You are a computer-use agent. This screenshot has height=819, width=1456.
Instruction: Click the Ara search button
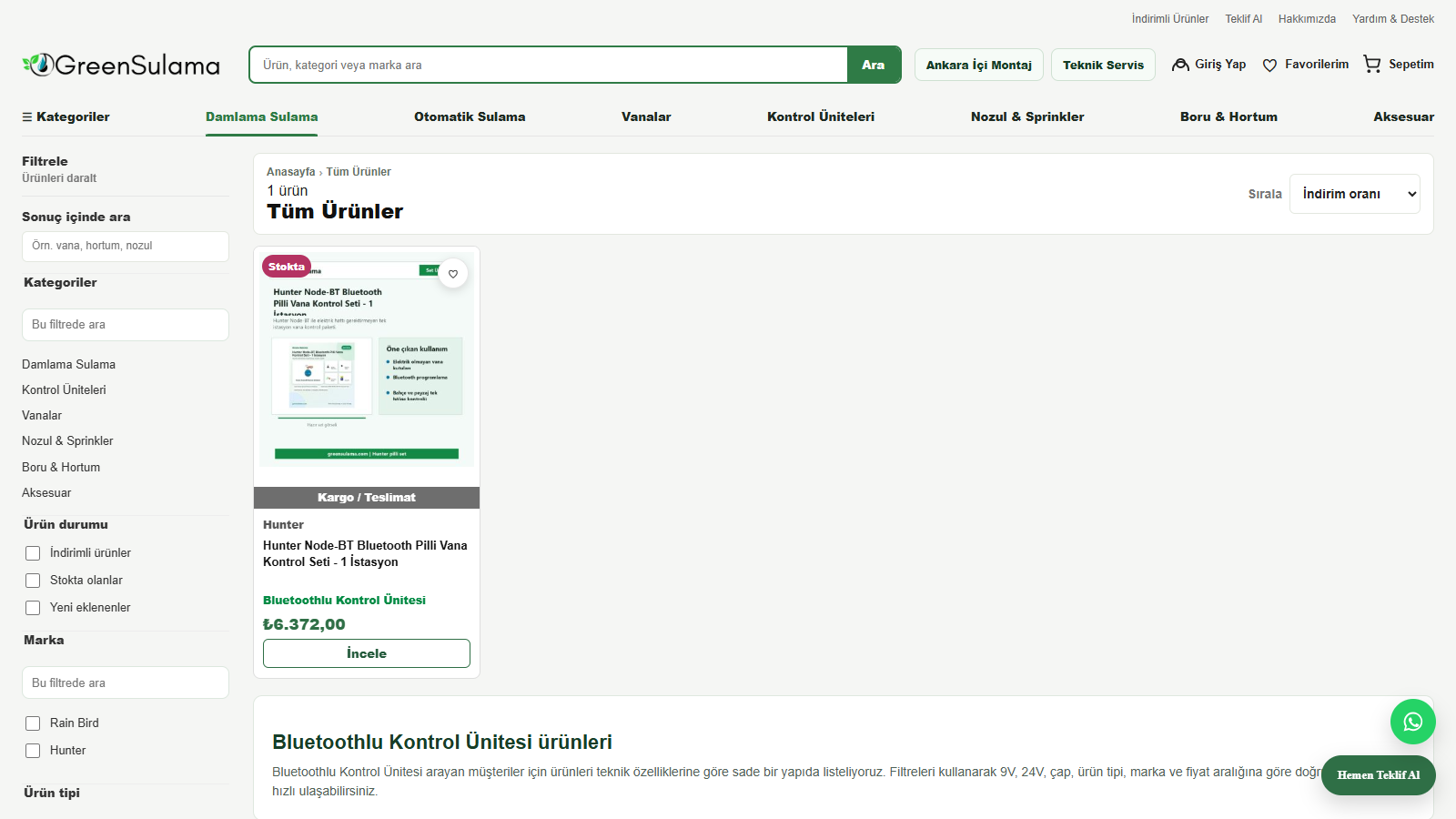click(x=874, y=65)
